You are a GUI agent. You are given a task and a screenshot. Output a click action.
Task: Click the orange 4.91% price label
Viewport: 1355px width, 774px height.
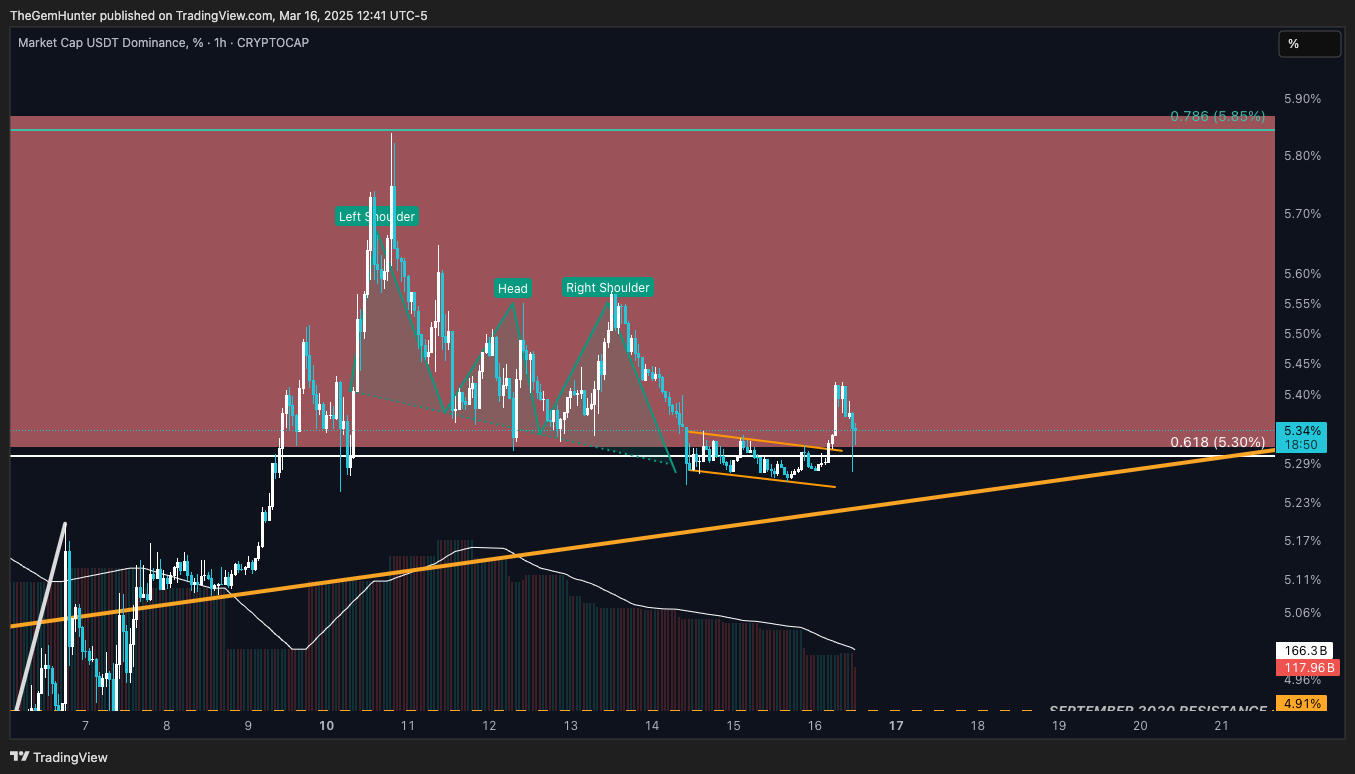(x=1301, y=703)
